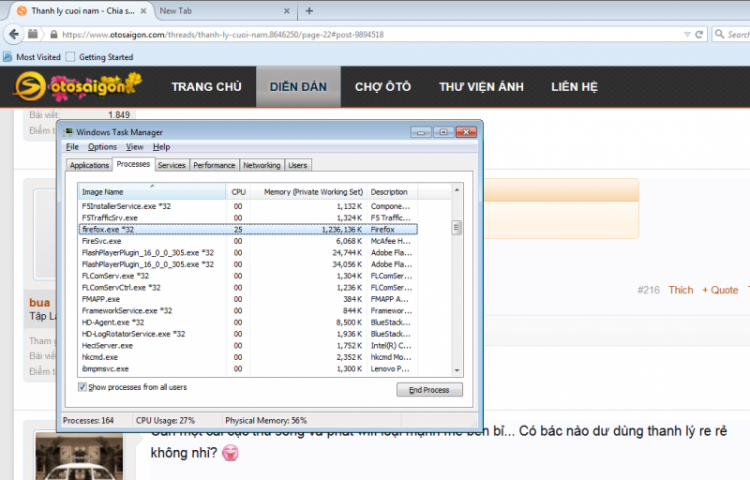The image size is (750, 480).
Task: Sort by Image Name column header
Action: tap(152, 192)
